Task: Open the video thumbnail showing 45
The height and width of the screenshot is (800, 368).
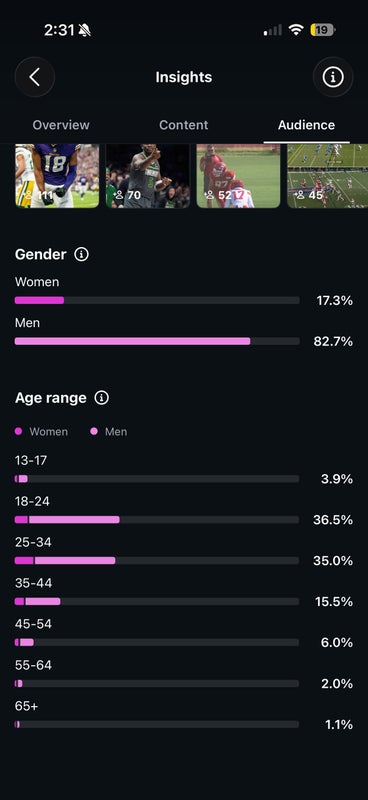Action: pos(327,176)
